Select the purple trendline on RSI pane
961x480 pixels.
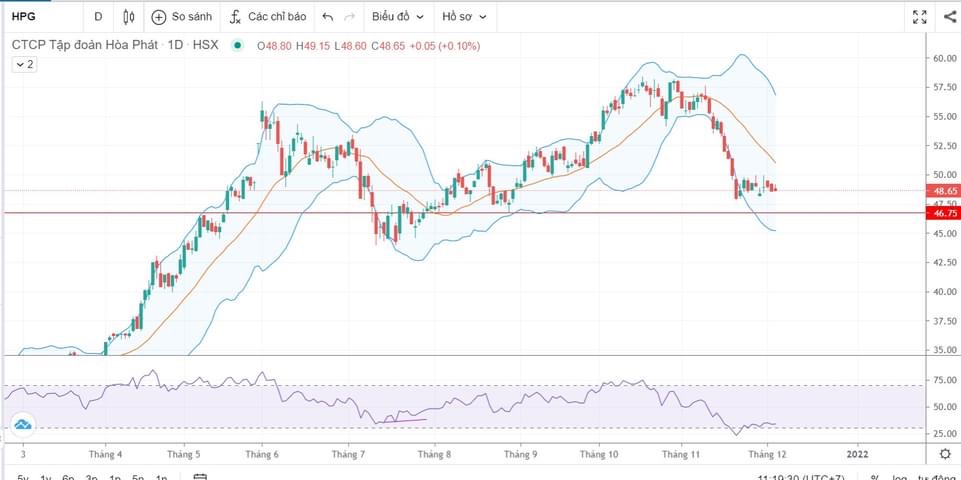click(401, 421)
